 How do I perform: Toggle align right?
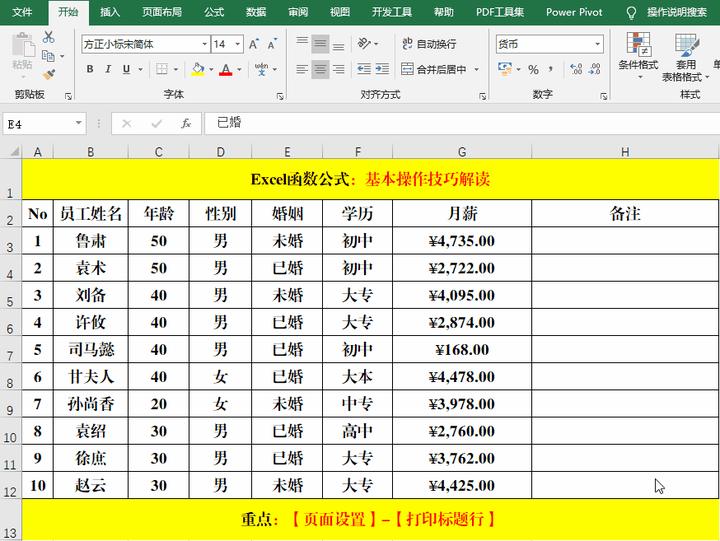point(338,69)
